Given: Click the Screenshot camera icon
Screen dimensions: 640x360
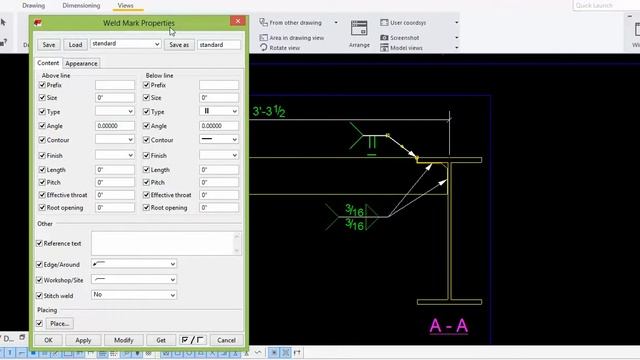Looking at the screenshot, I should pyautogui.click(x=384, y=38).
